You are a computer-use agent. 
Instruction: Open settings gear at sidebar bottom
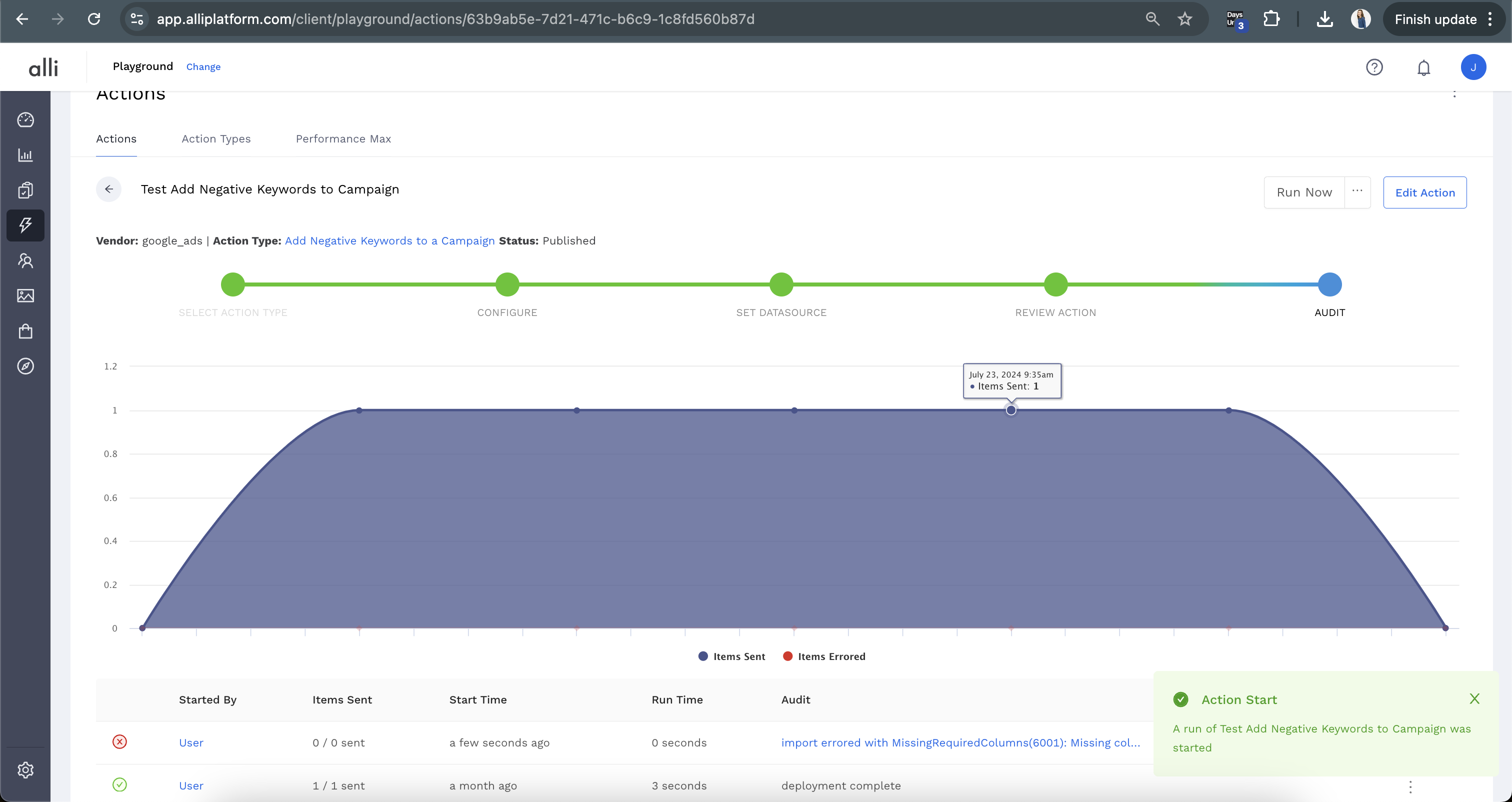(x=25, y=769)
